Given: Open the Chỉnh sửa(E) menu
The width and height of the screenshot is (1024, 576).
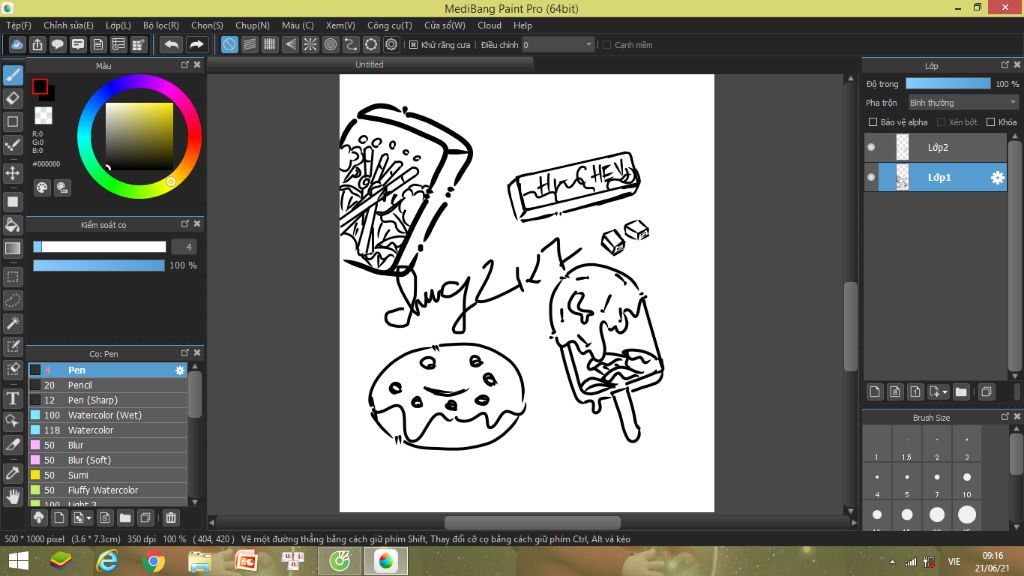Looking at the screenshot, I should (x=69, y=25).
